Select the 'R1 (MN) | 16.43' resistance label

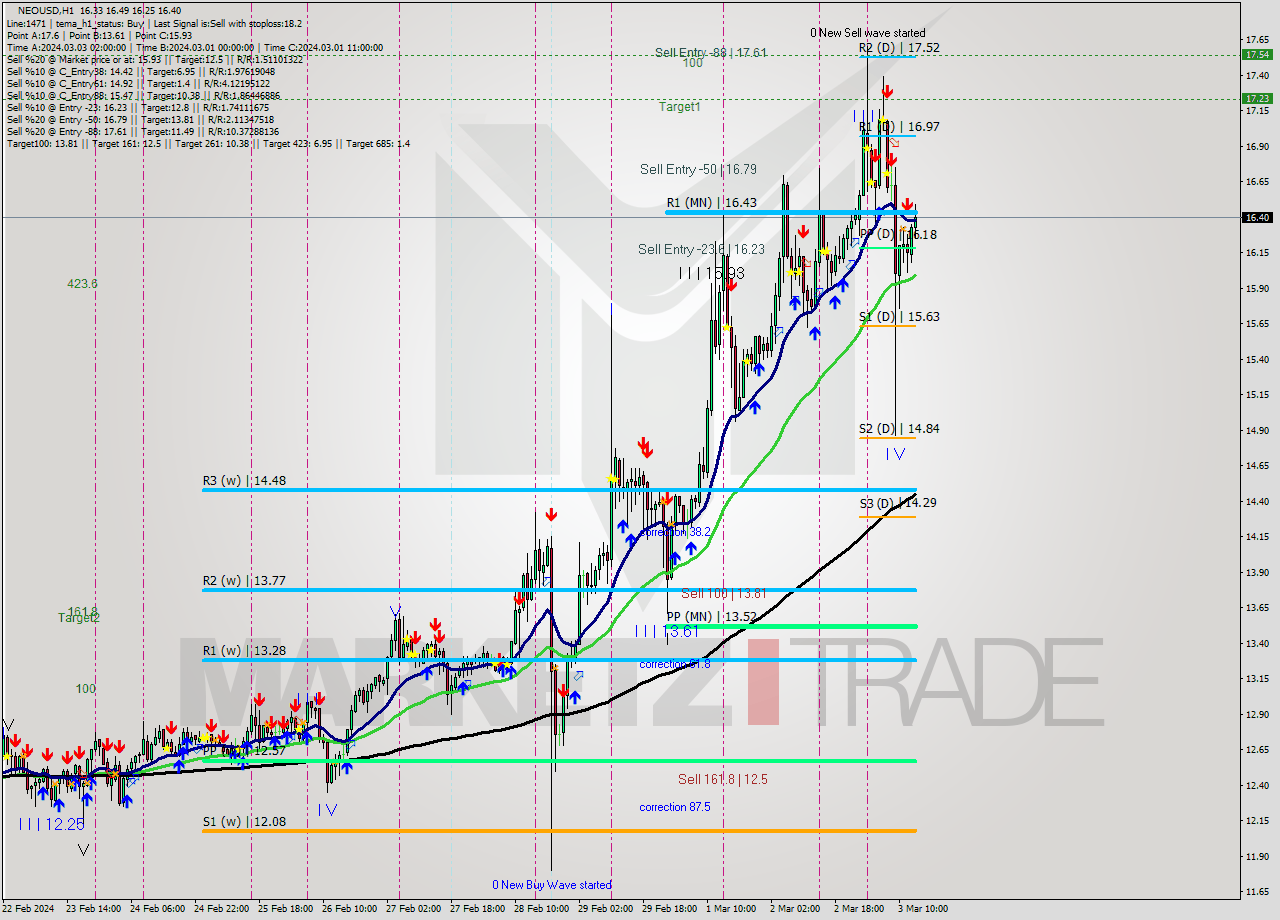click(711, 202)
